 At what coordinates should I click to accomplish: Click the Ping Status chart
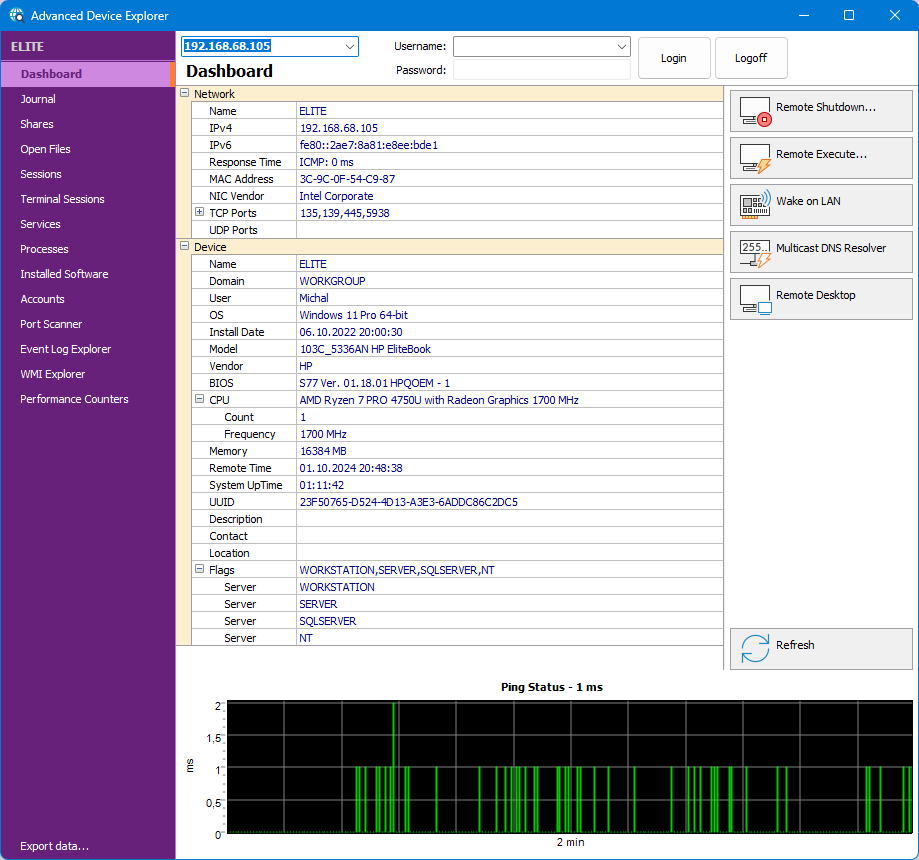coord(569,766)
